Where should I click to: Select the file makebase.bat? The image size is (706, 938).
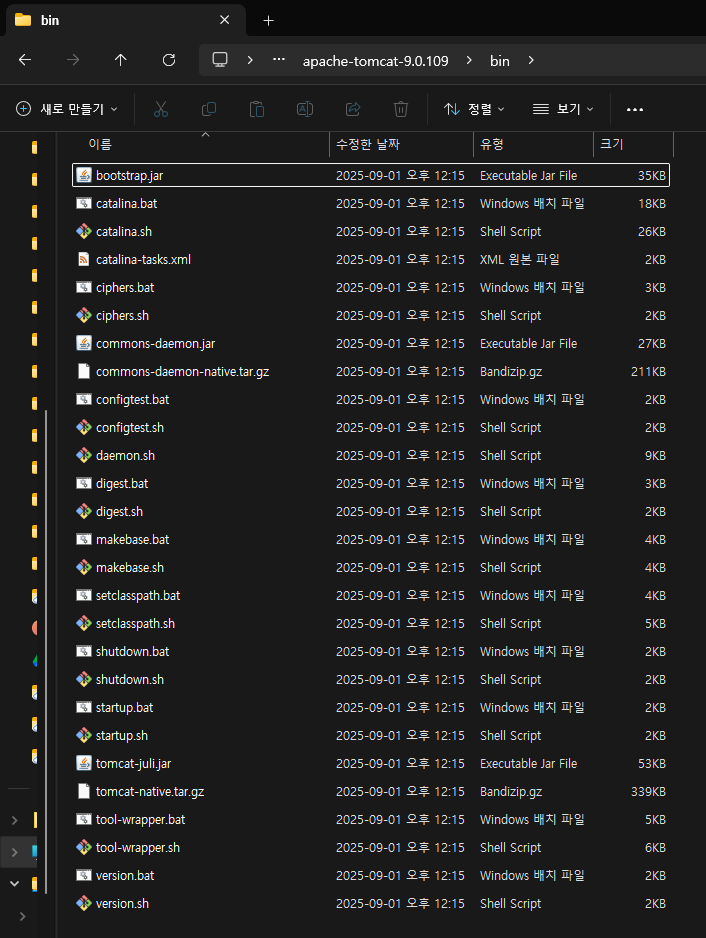(x=371, y=540)
